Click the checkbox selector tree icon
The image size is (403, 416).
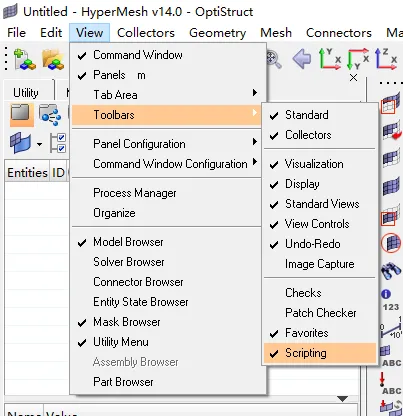[x=58, y=143]
